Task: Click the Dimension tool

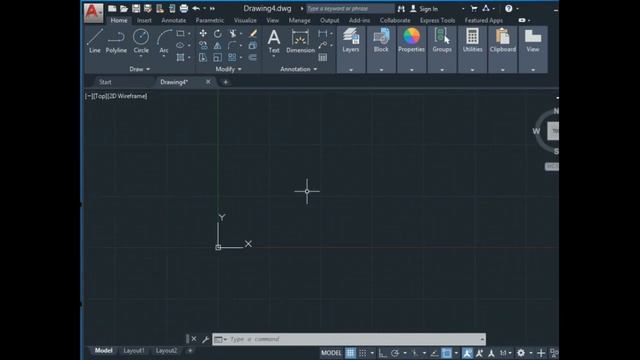Action: point(300,41)
